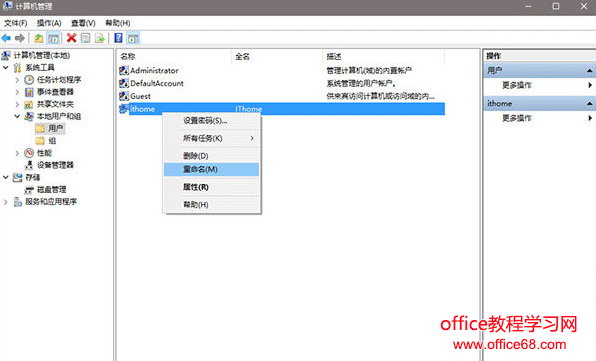Expand the 性能 tree node
The width and height of the screenshot is (596, 361).
[x=17, y=153]
